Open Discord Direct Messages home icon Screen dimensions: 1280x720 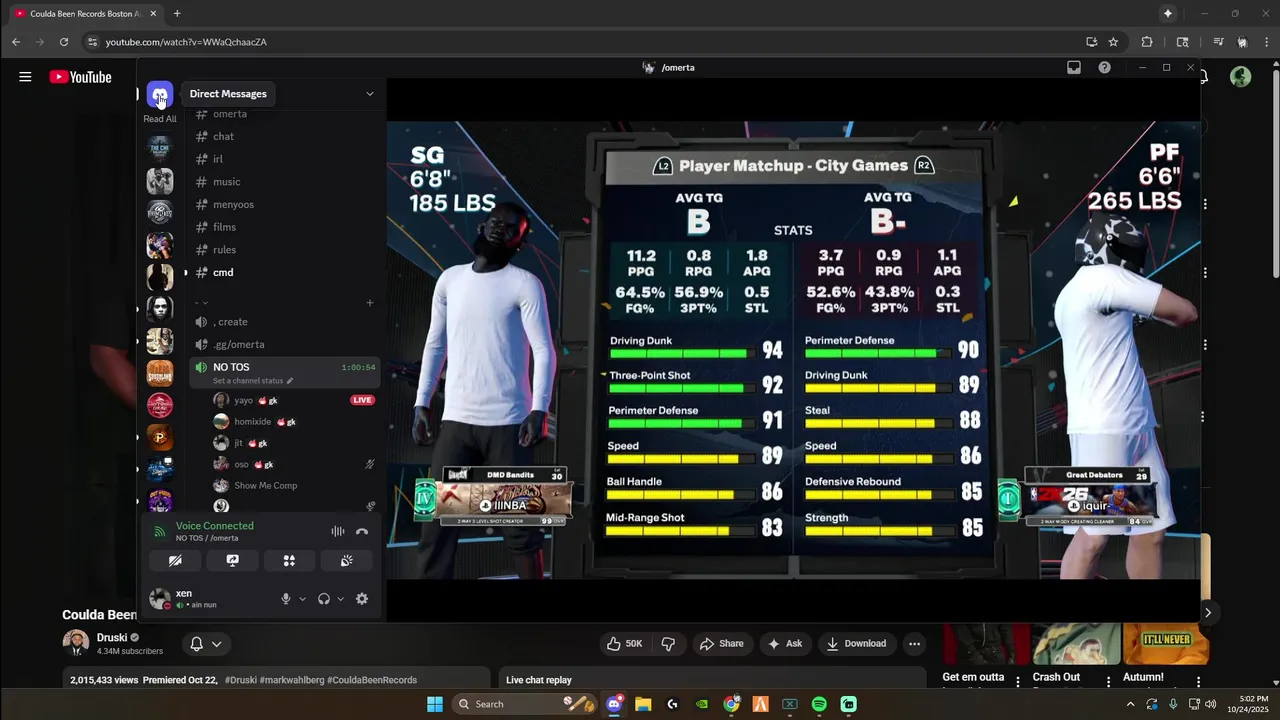pyautogui.click(x=159, y=94)
